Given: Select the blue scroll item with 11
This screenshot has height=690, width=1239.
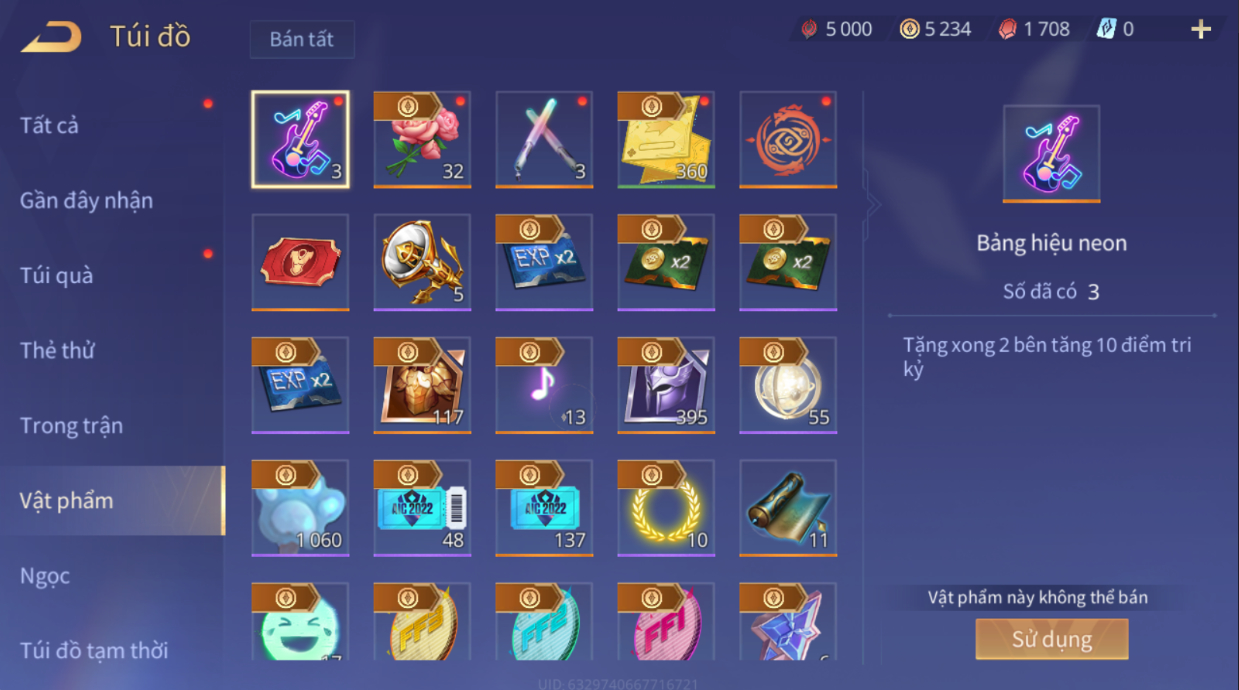Looking at the screenshot, I should 788,508.
